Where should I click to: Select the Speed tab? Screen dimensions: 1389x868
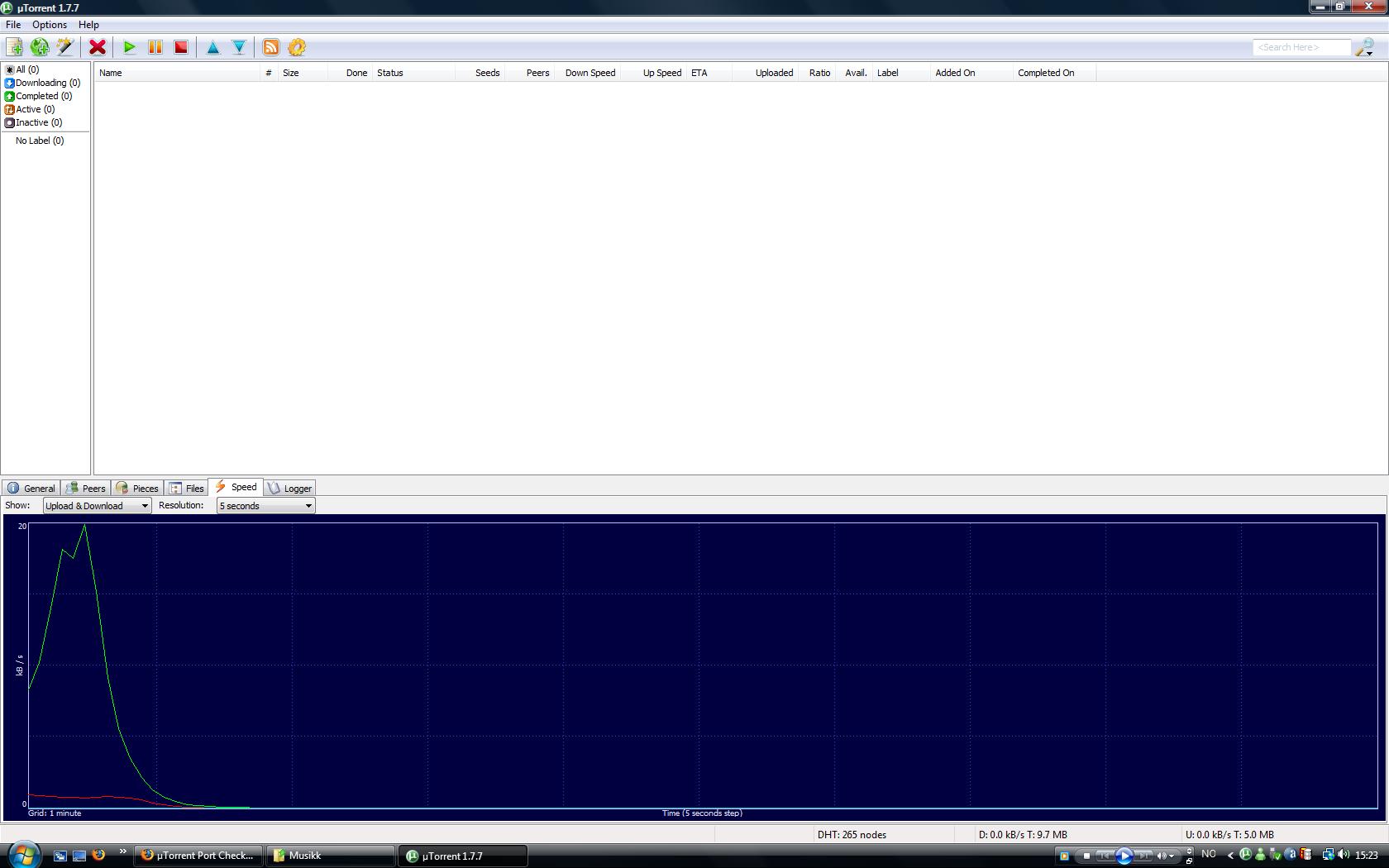(236, 487)
